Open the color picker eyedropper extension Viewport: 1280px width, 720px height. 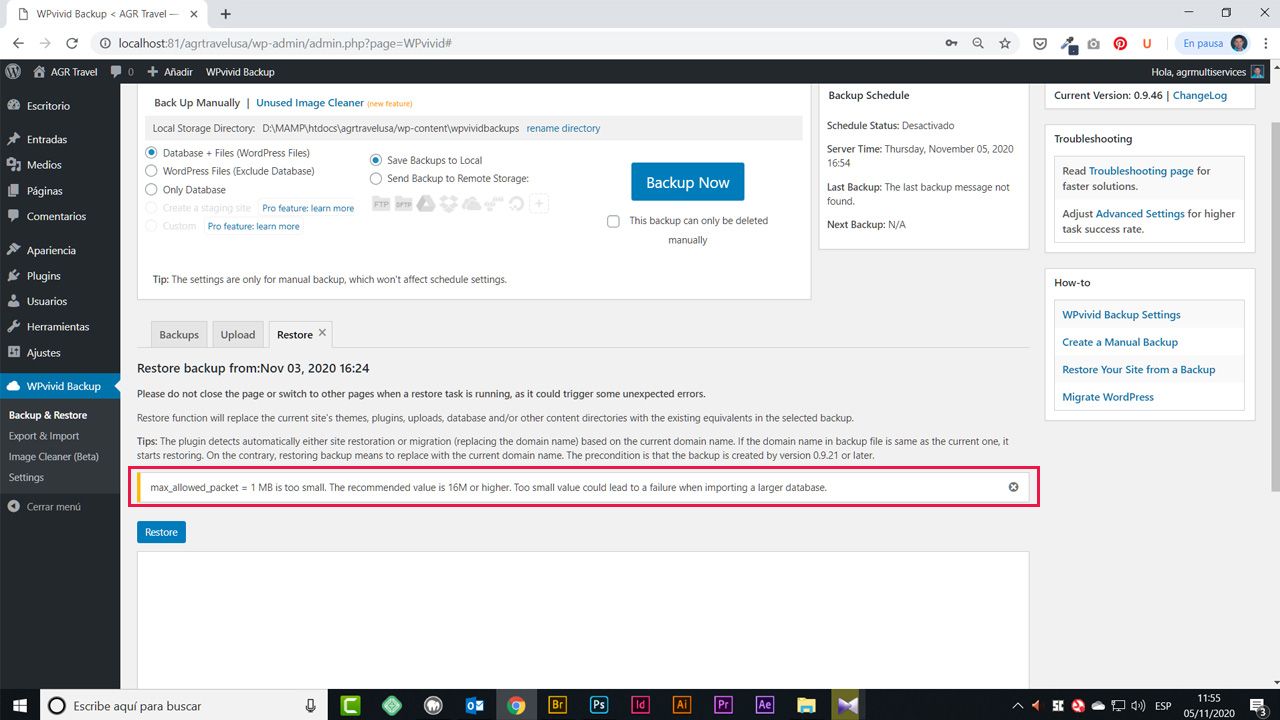click(1067, 44)
